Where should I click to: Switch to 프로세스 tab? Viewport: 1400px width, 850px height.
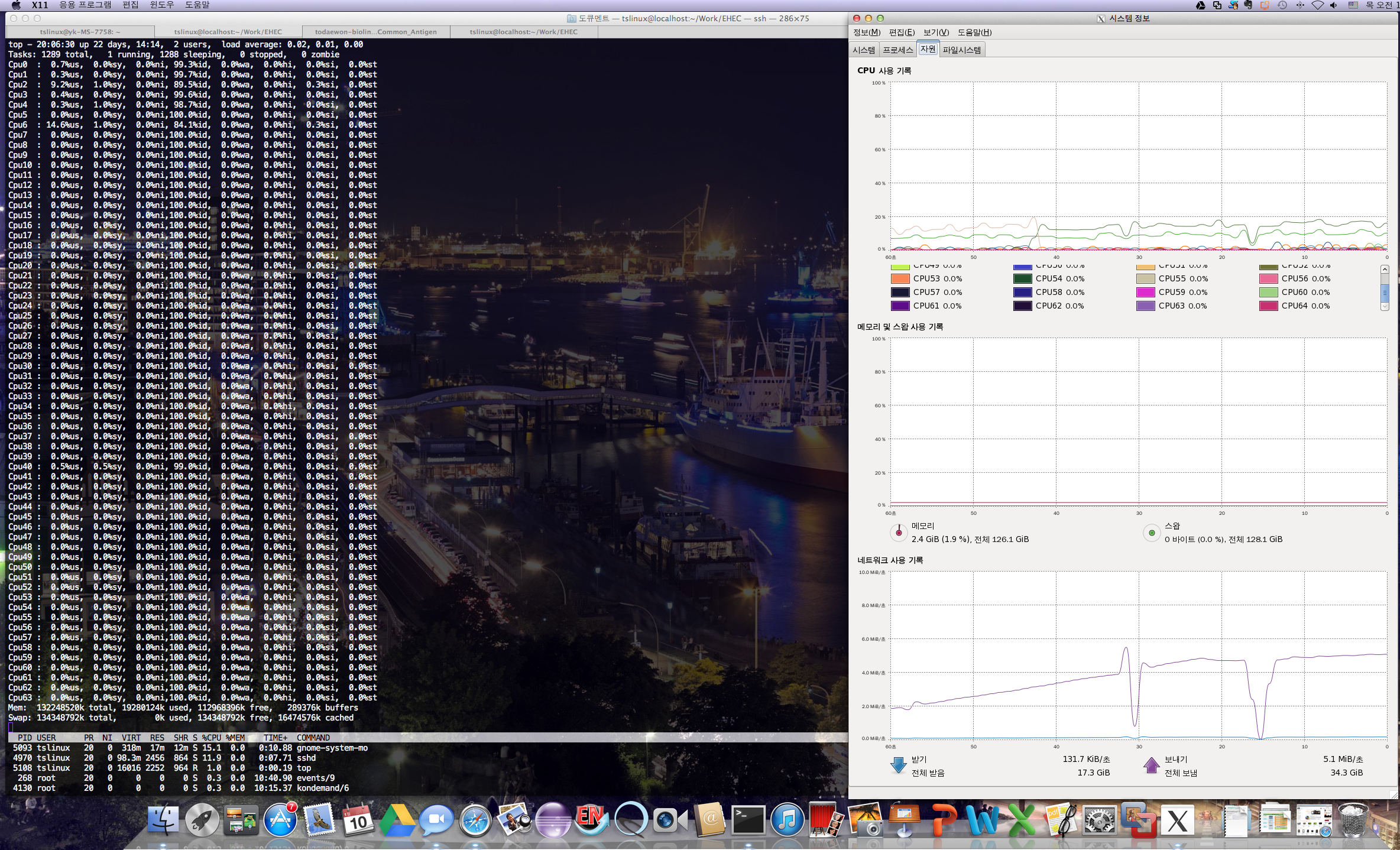(898, 50)
